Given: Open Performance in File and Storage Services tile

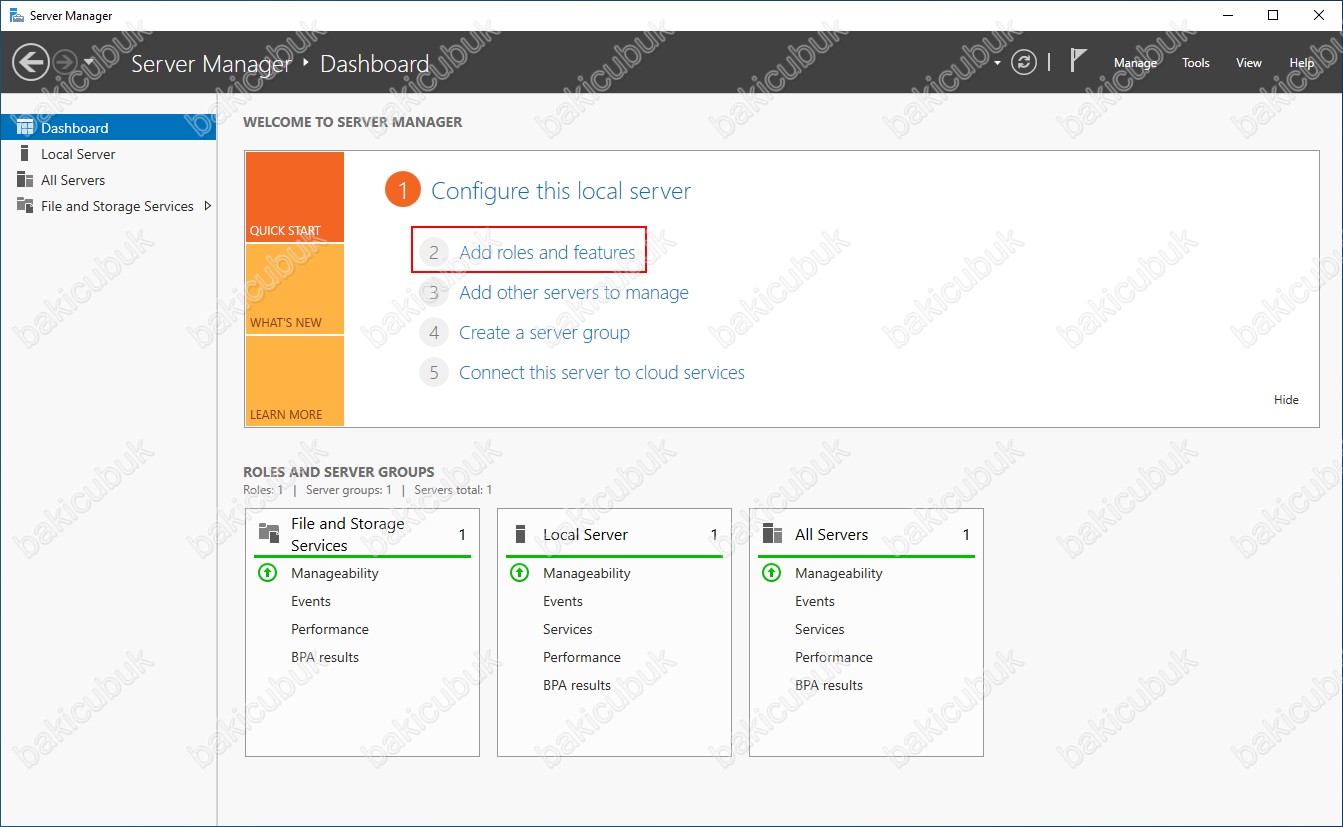Looking at the screenshot, I should coord(330,629).
